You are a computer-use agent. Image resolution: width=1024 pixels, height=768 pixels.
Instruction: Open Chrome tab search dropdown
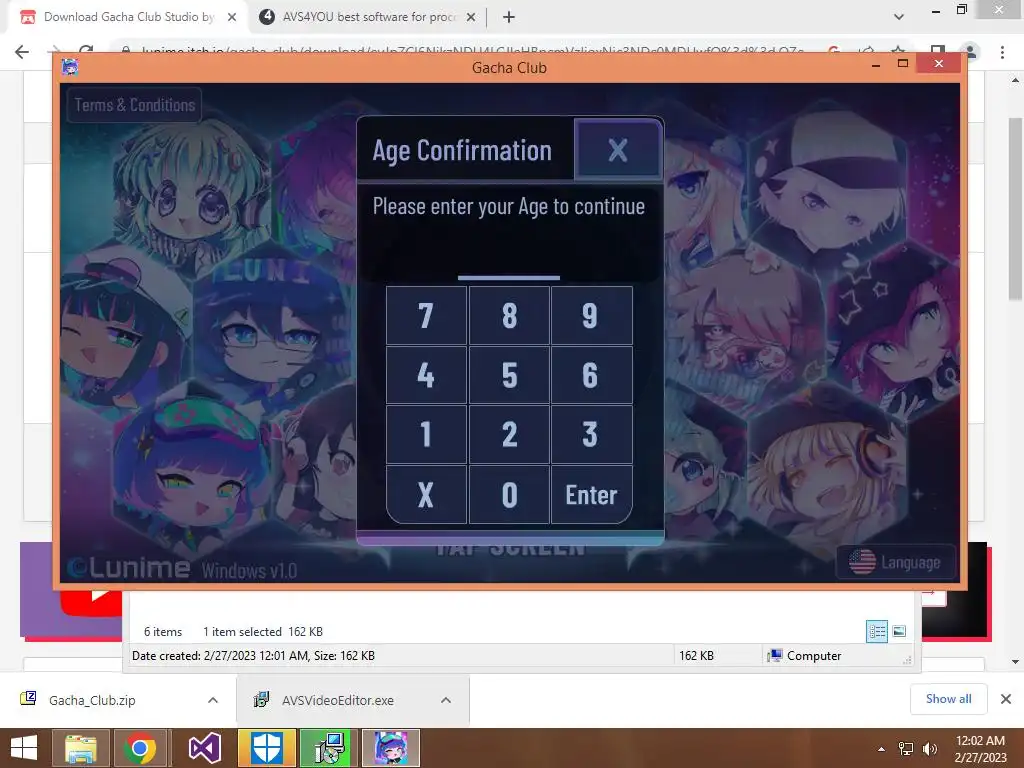[899, 17]
